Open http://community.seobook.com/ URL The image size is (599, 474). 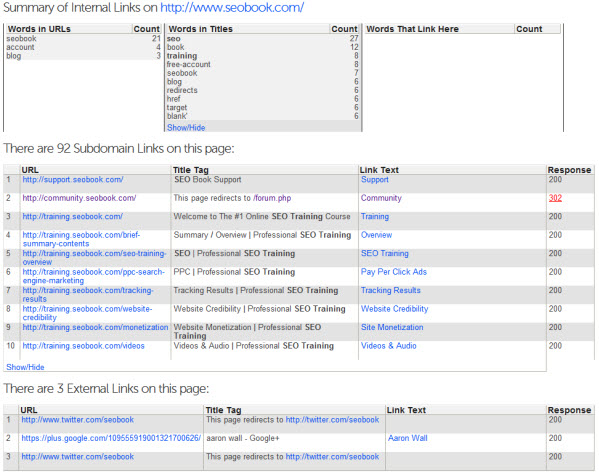pos(79,198)
